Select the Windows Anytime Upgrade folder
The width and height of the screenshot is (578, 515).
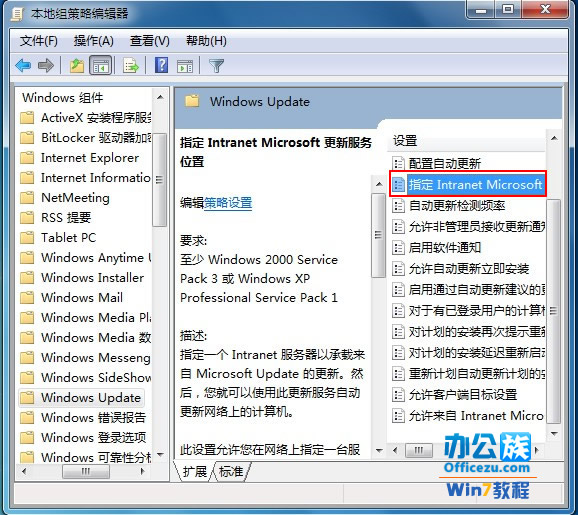pyautogui.click(x=86, y=257)
